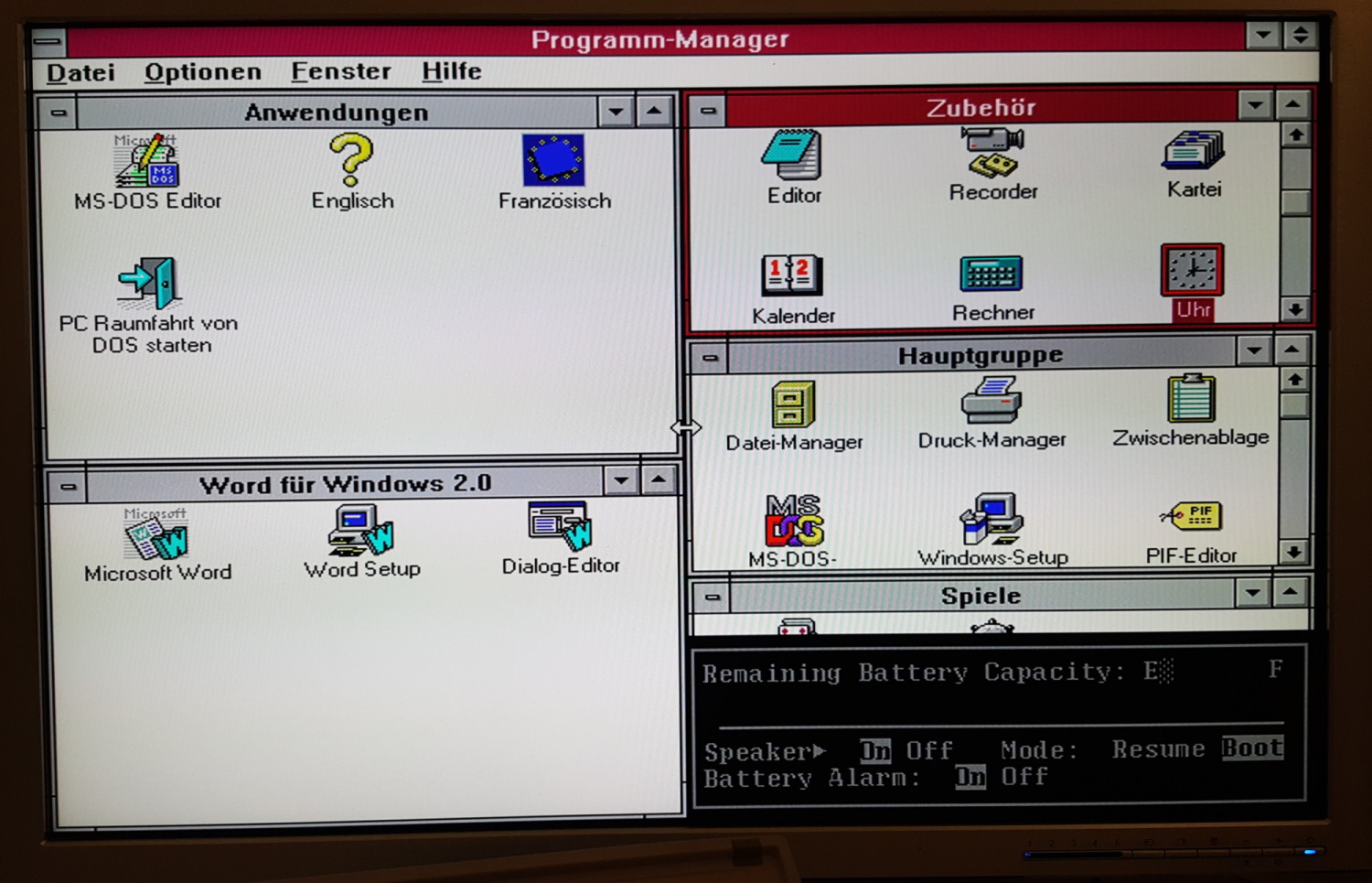Select the Microsoft Word icon

pos(156,533)
